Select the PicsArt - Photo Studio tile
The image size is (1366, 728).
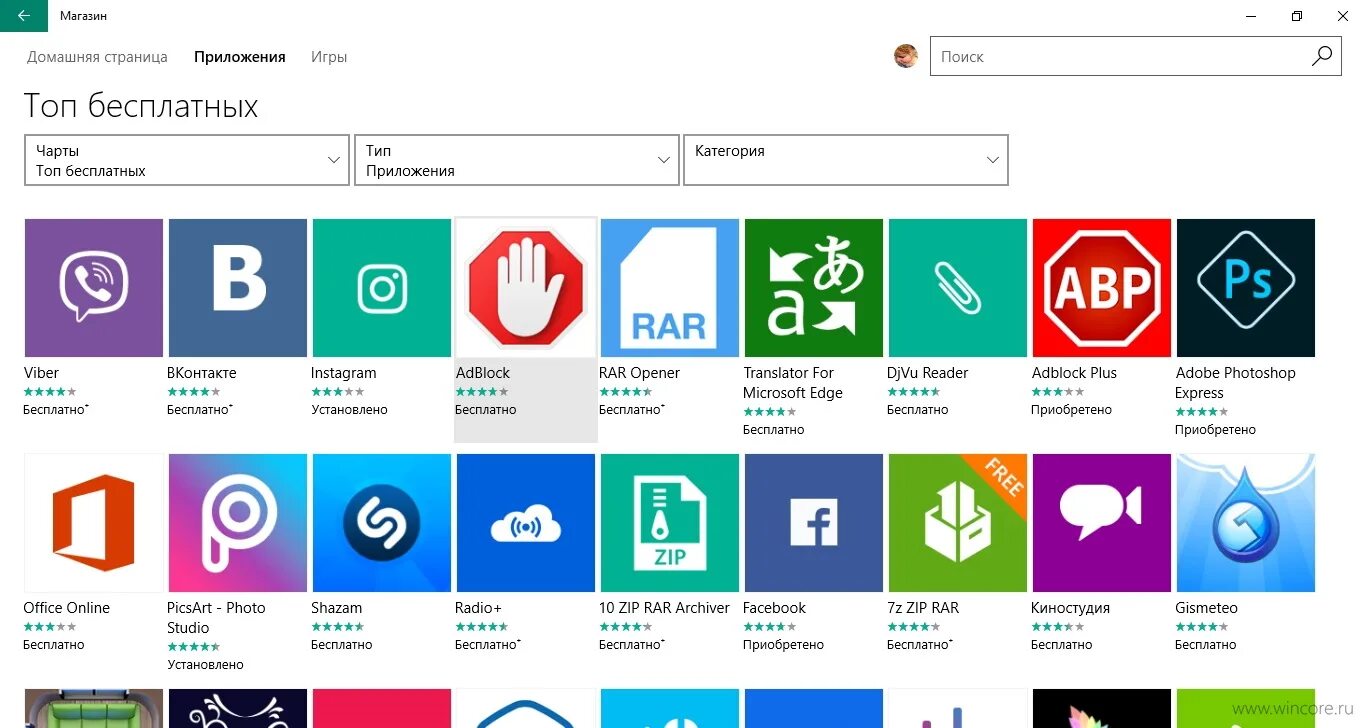pos(237,522)
